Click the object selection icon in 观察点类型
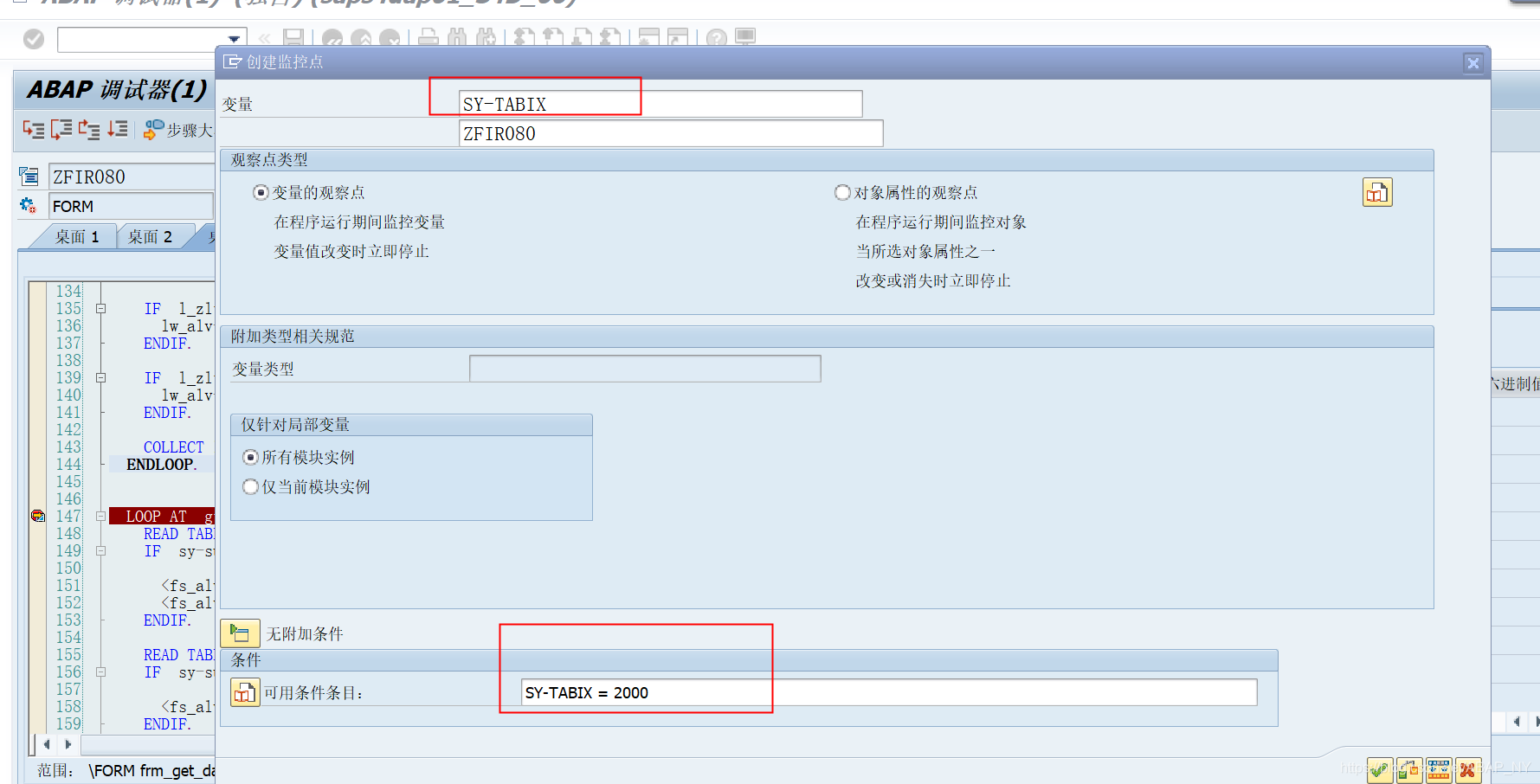Image resolution: width=1540 pixels, height=784 pixels. tap(1377, 192)
